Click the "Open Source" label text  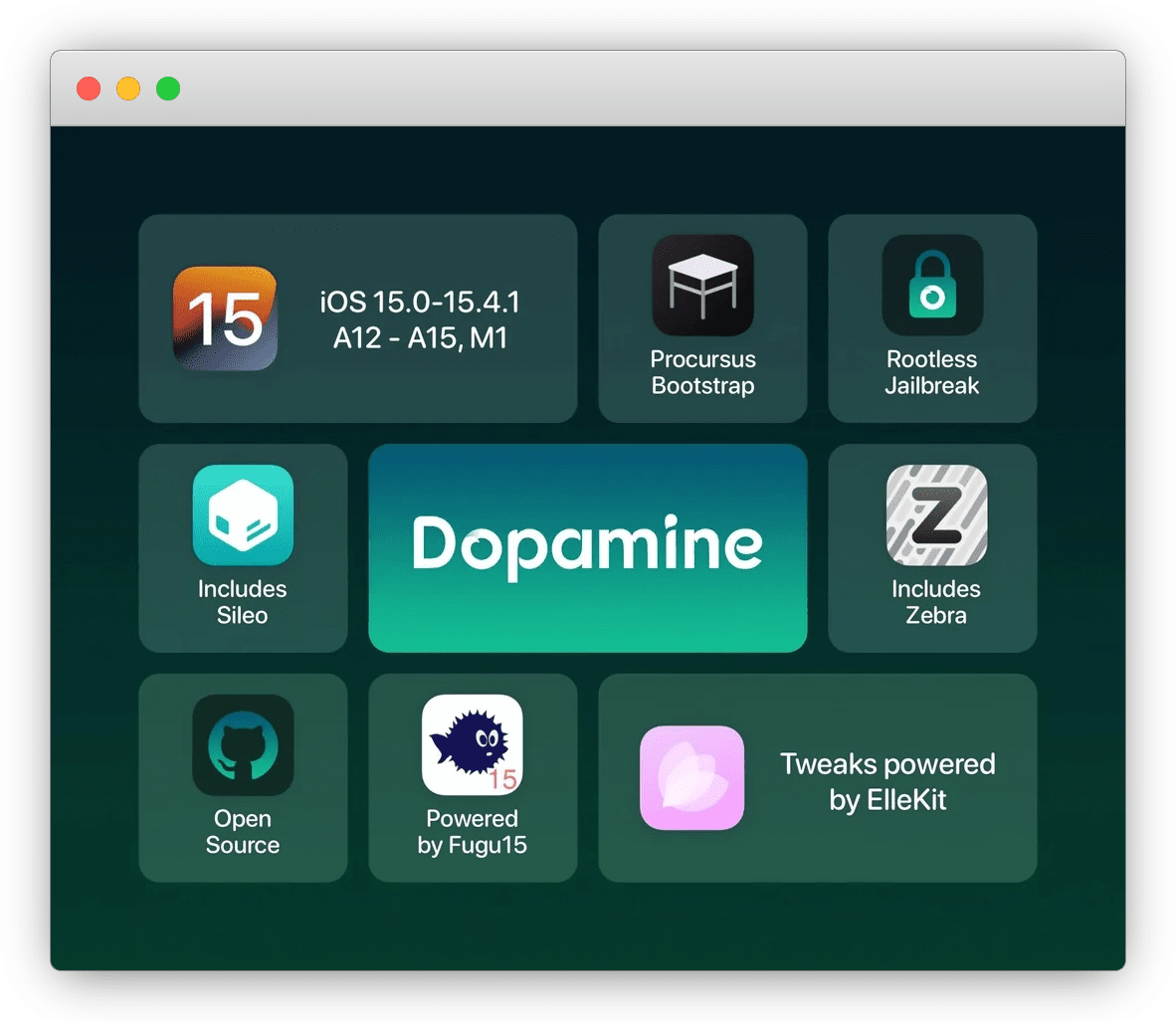[x=243, y=832]
